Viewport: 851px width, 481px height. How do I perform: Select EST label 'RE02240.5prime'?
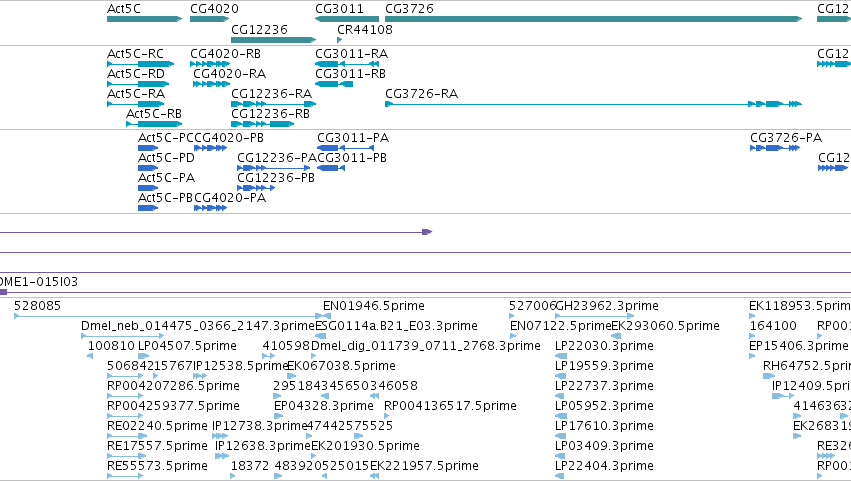tap(157, 427)
